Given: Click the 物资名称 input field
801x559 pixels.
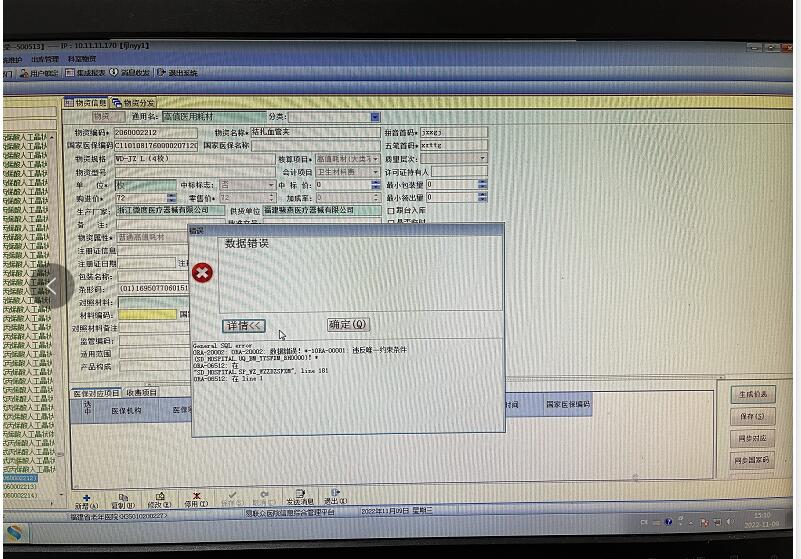Looking at the screenshot, I should (315, 132).
